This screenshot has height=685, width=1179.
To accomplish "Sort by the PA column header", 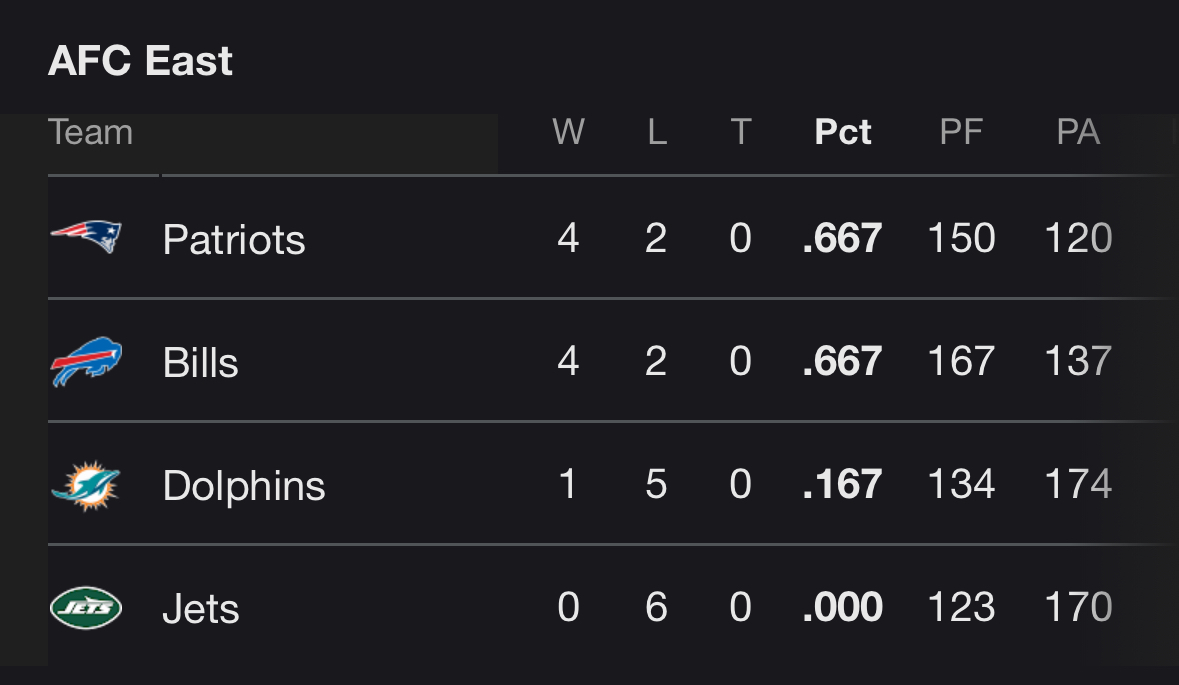I will 1078,132.
